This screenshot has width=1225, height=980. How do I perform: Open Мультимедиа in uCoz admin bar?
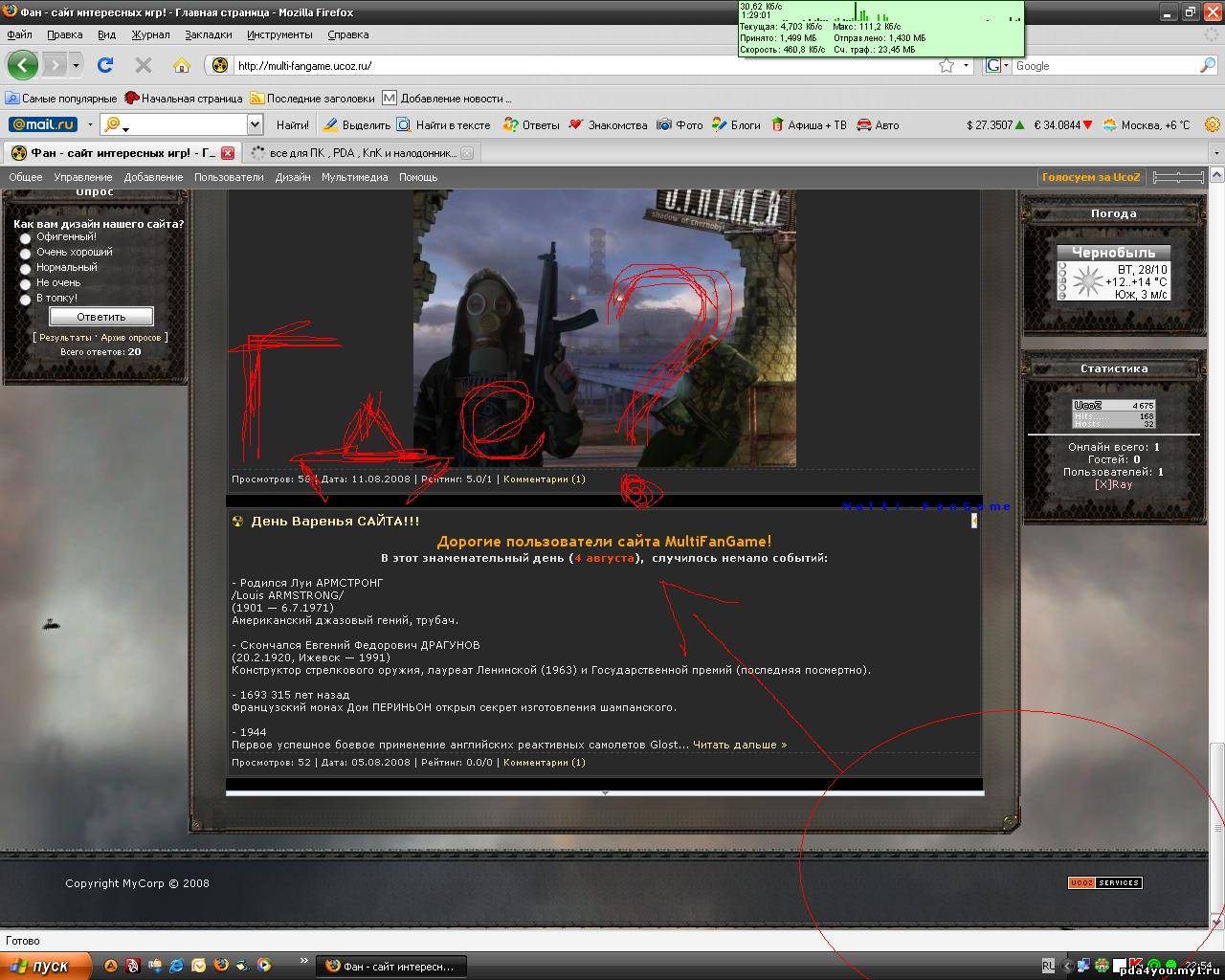(355, 177)
